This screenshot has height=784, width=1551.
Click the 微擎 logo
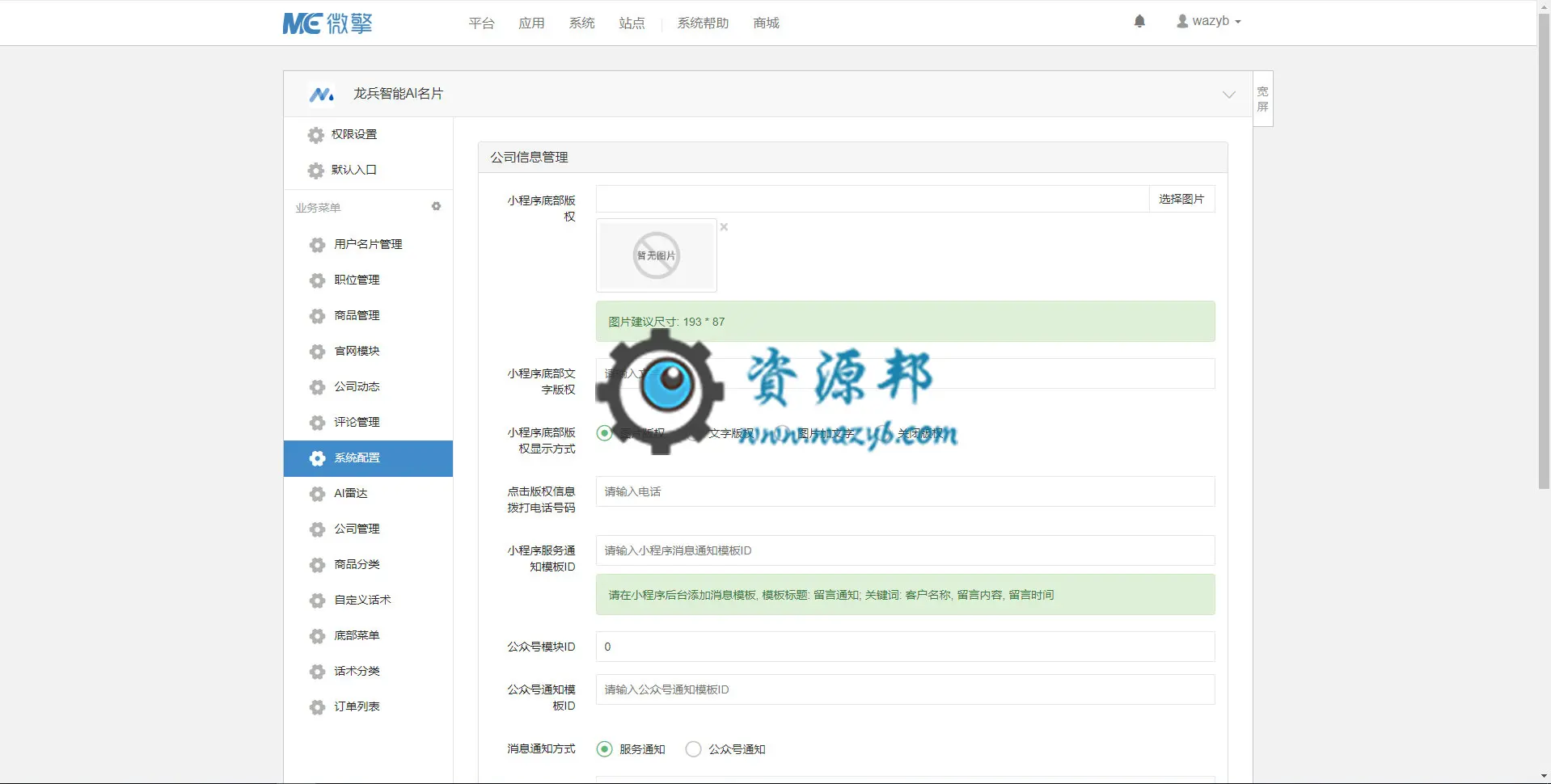coord(328,23)
